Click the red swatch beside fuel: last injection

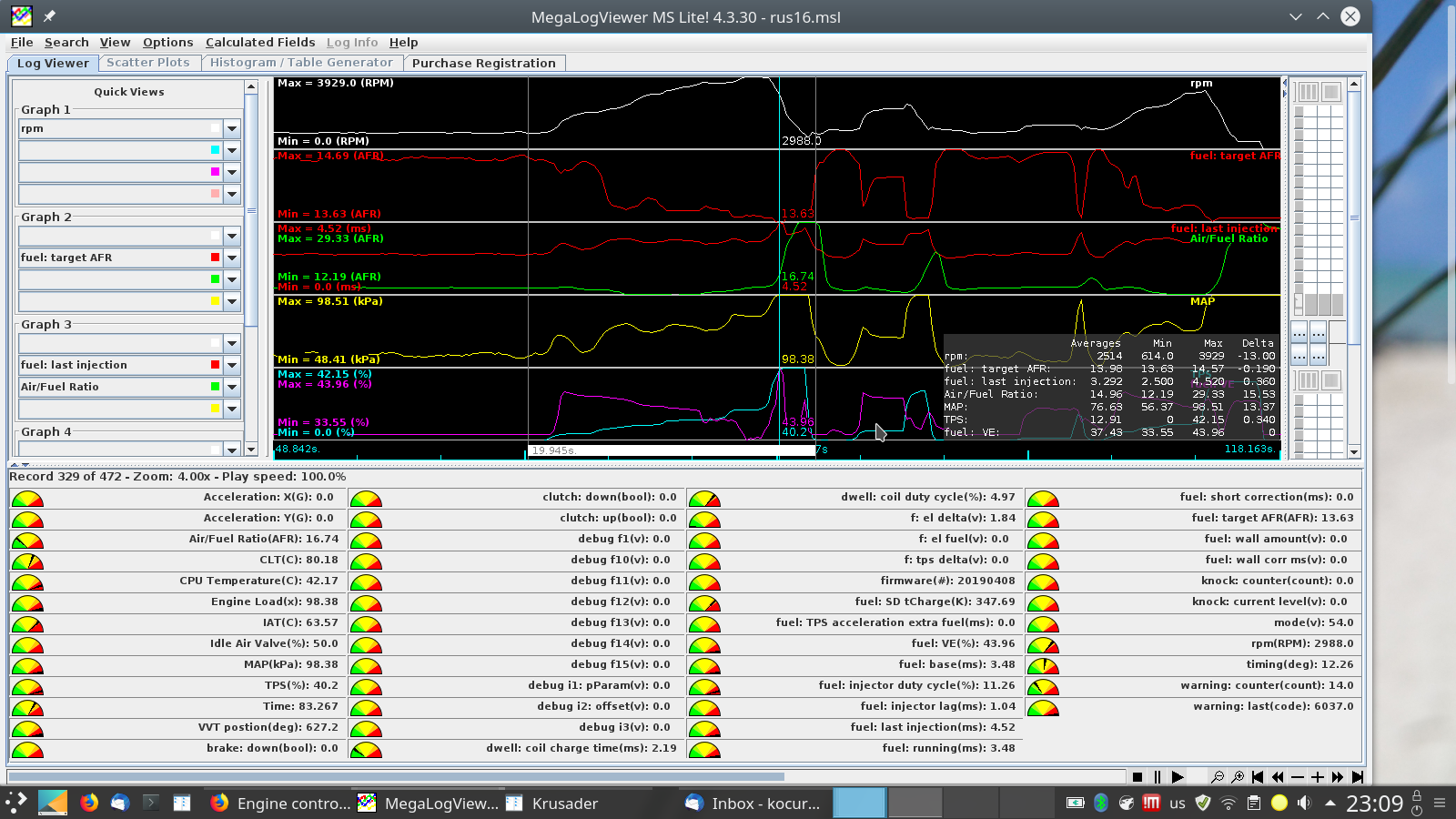tap(215, 365)
